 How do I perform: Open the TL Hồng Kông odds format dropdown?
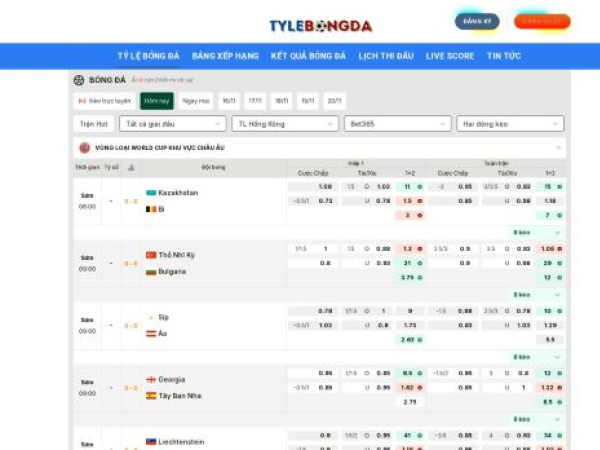tap(284, 124)
